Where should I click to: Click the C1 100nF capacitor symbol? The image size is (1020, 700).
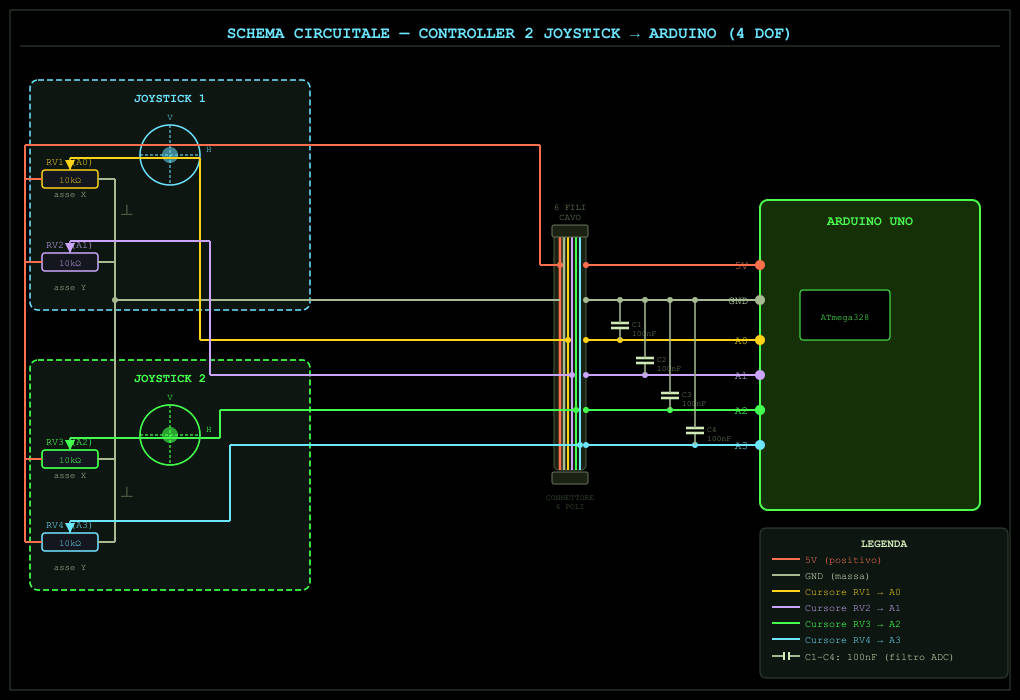coord(620,324)
